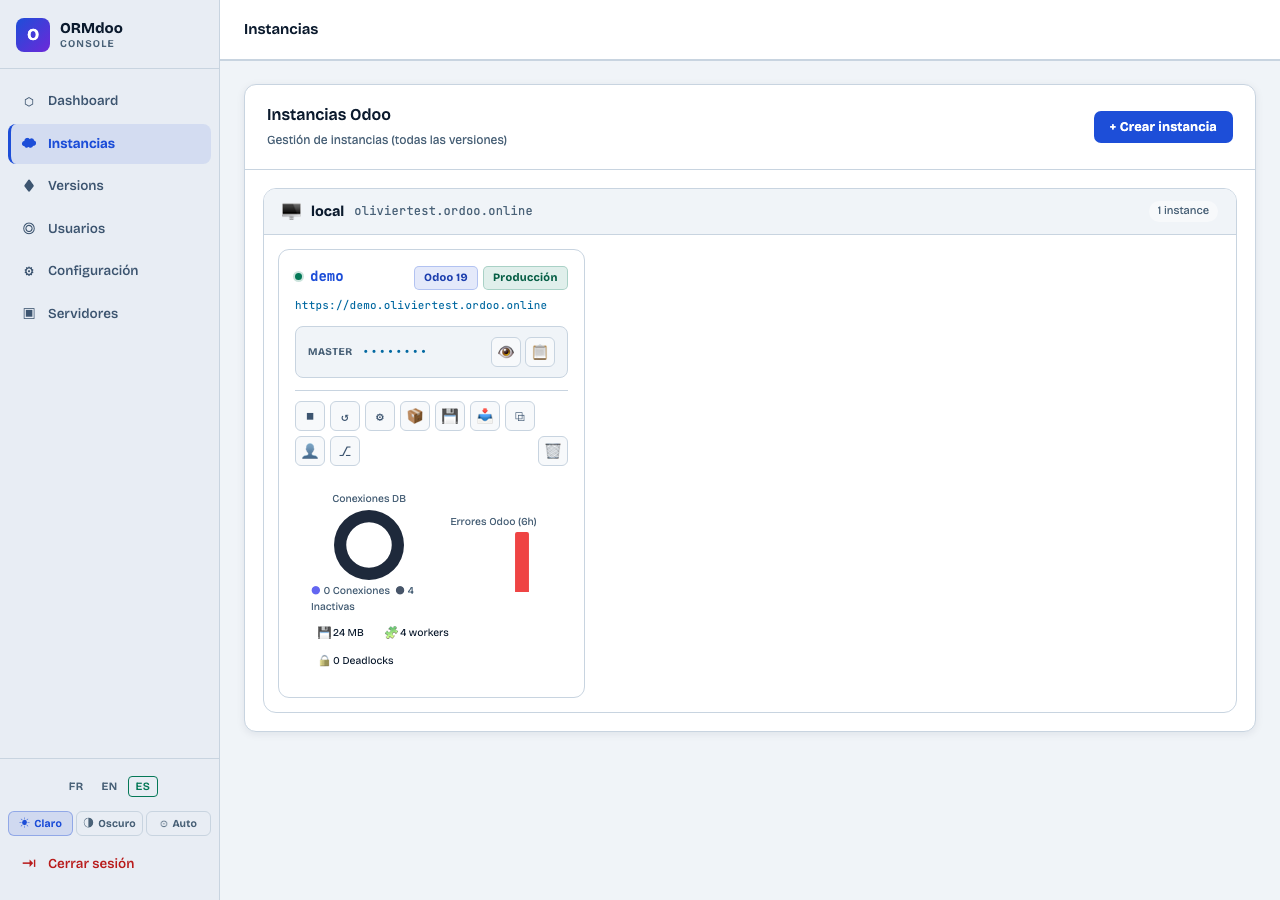Click the Dashboard hexagon icon in sidebar

(x=29, y=101)
